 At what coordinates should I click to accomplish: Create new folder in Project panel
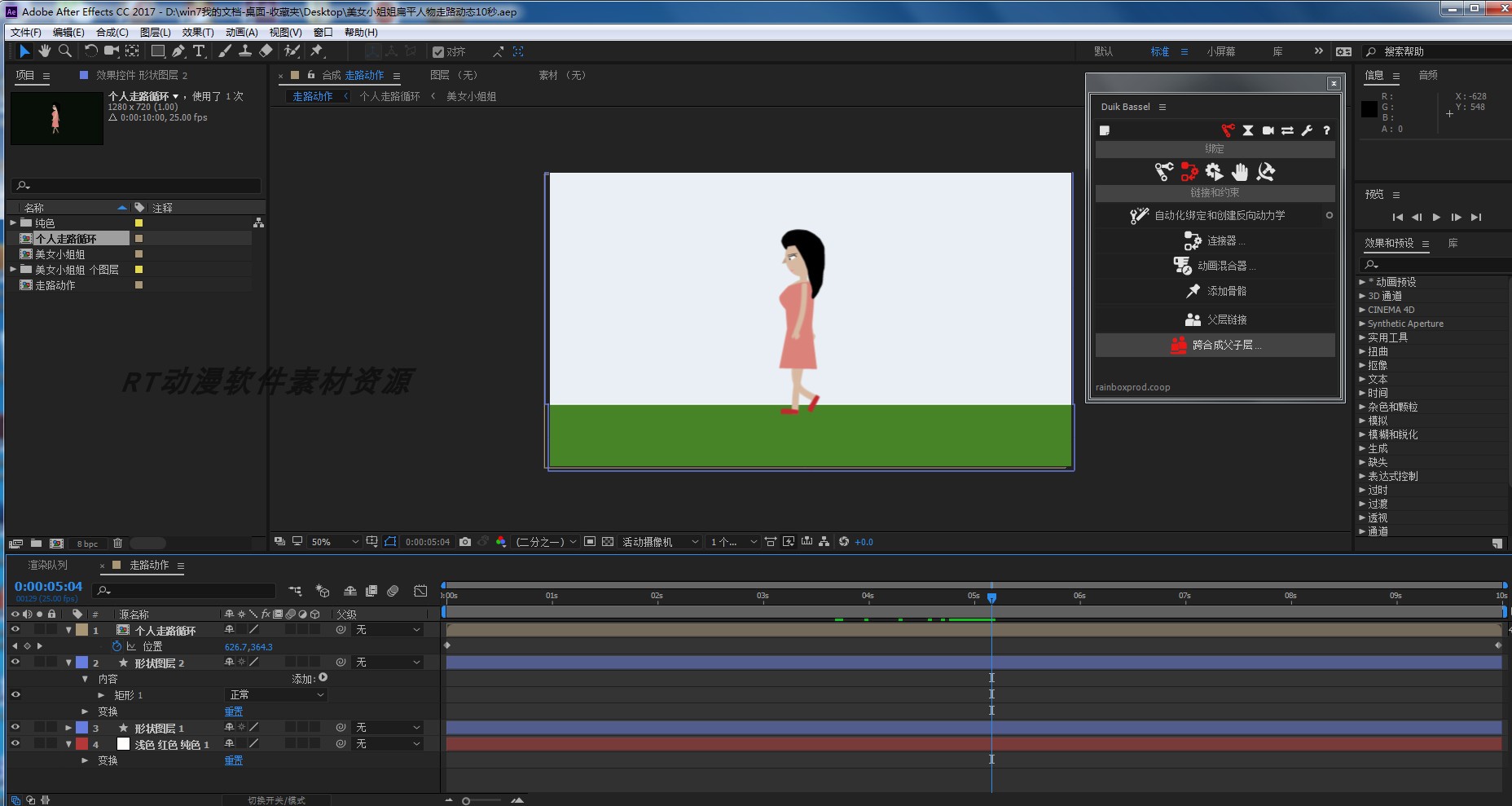(36, 544)
